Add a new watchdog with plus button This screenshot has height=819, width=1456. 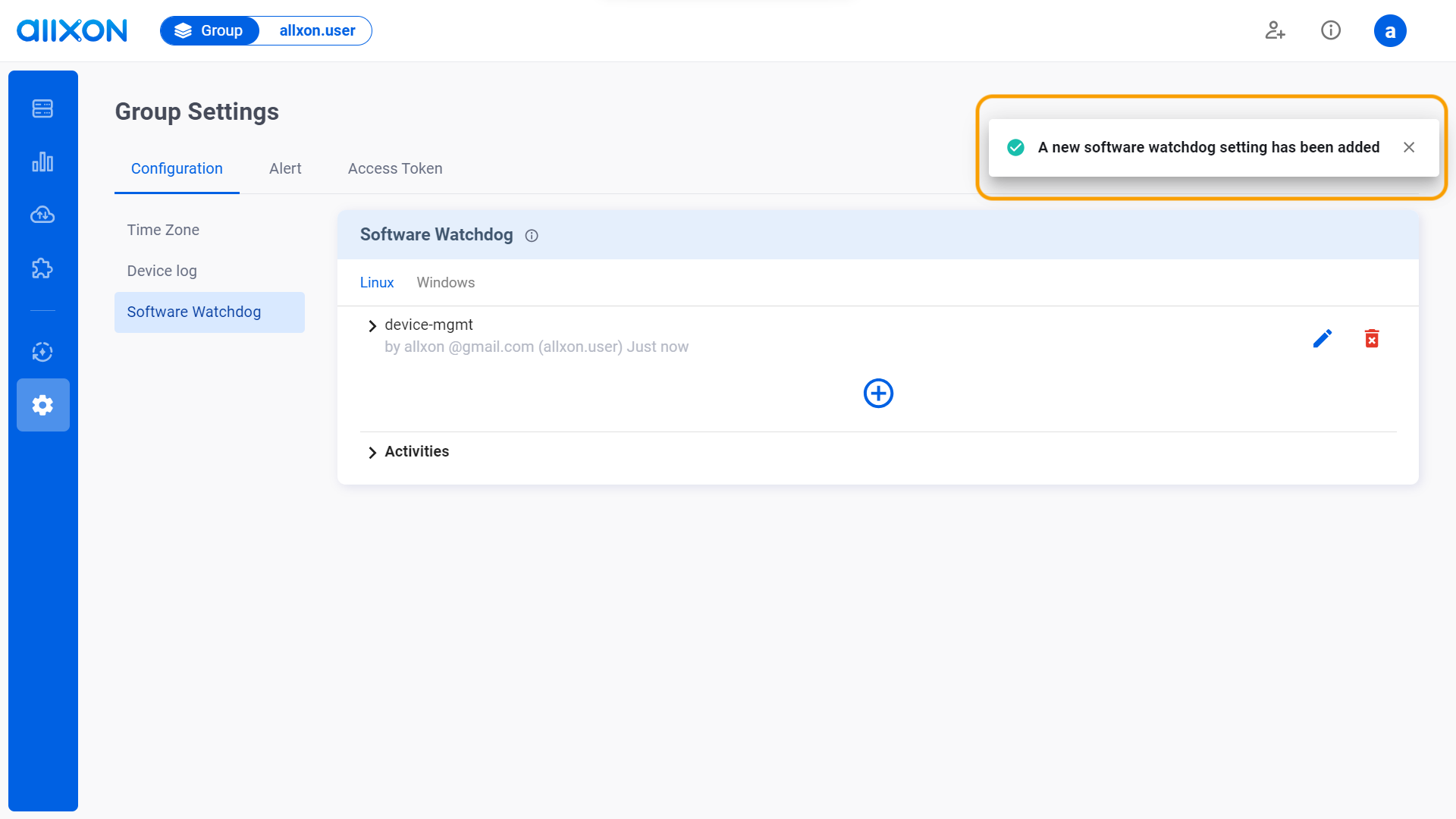pyautogui.click(x=878, y=393)
